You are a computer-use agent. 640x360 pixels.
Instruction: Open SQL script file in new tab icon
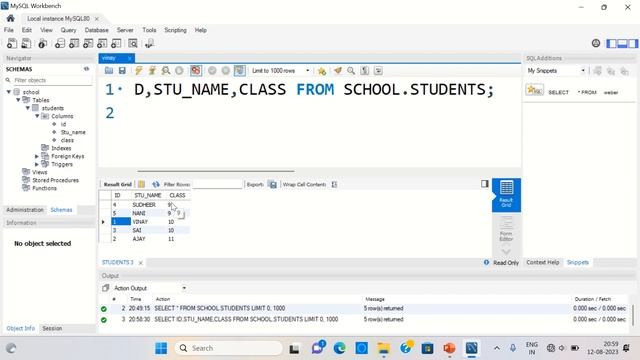click(x=26, y=43)
